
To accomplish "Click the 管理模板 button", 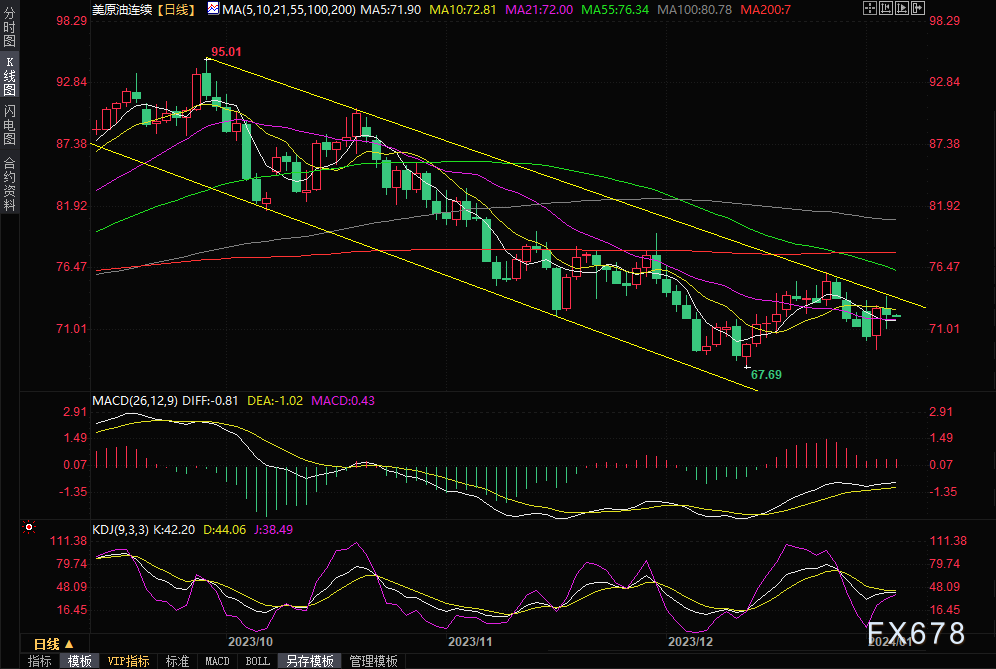I will click(x=374, y=661).
